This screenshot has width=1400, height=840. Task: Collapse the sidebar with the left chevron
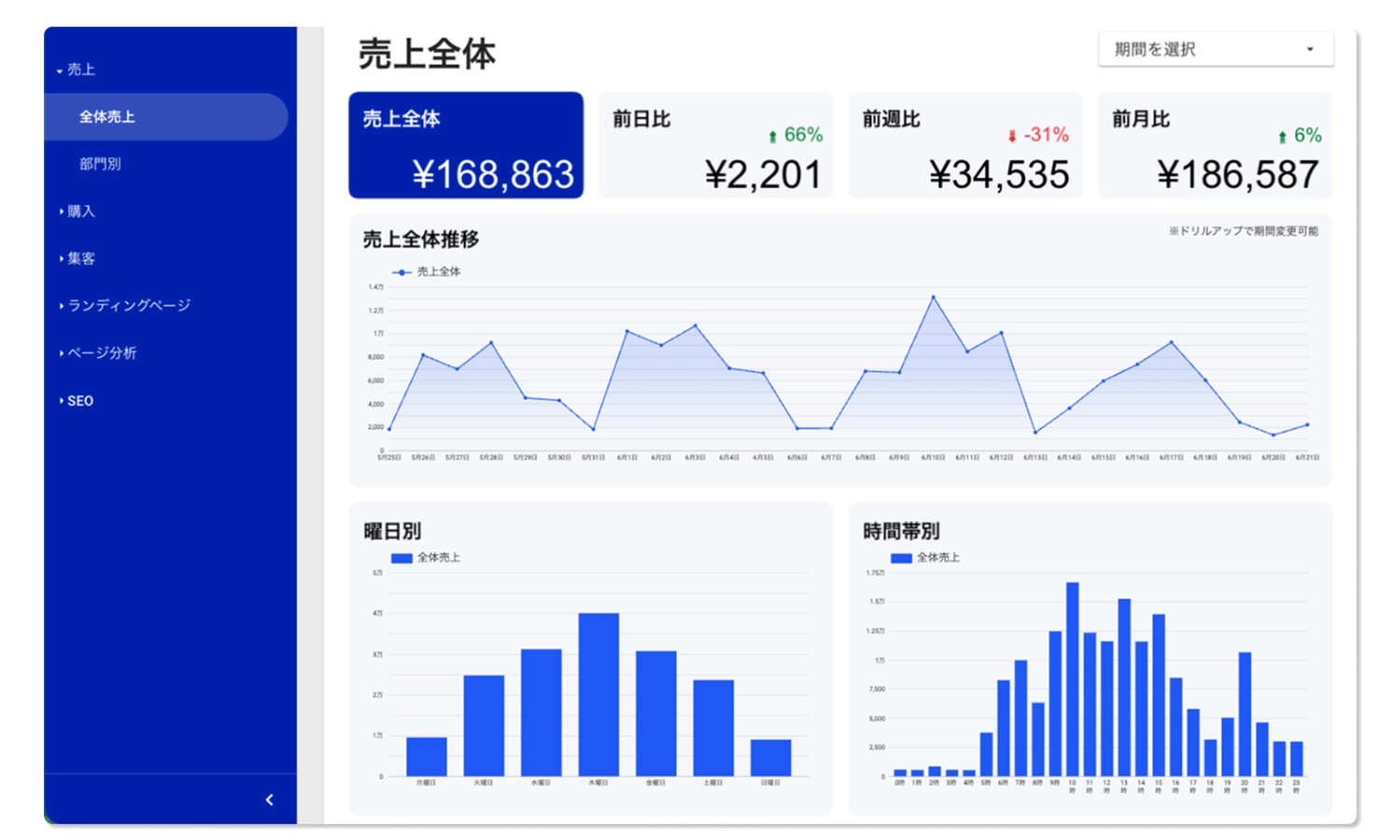pyautogui.click(x=270, y=800)
